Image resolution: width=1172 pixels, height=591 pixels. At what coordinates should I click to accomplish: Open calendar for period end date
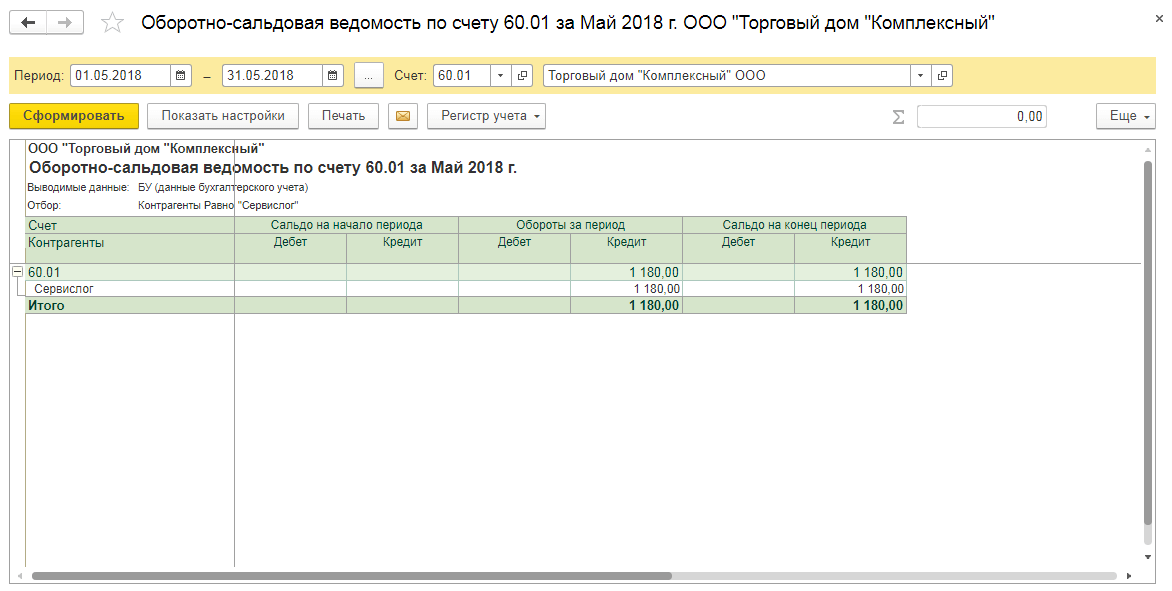pyautogui.click(x=333, y=76)
